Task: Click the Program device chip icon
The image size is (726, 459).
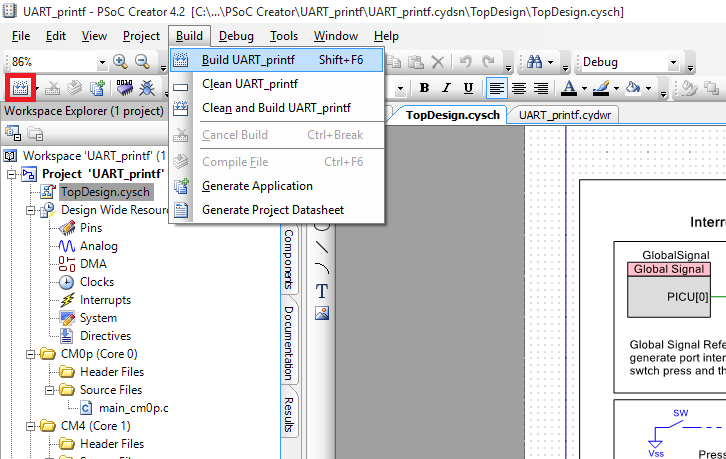Action: 124,88
